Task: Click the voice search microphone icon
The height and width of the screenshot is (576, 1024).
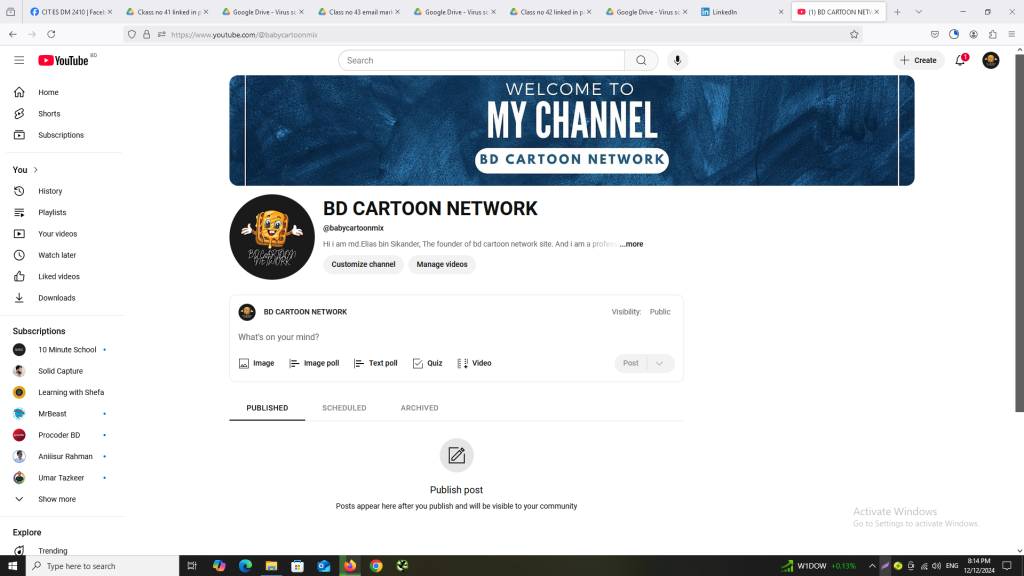Action: click(x=677, y=60)
